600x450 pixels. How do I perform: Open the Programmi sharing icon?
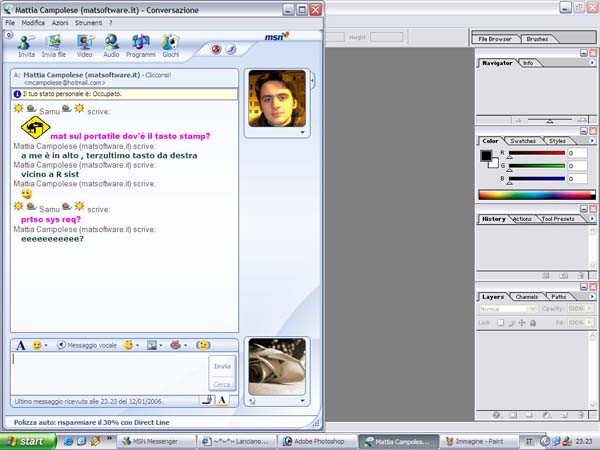click(x=140, y=45)
